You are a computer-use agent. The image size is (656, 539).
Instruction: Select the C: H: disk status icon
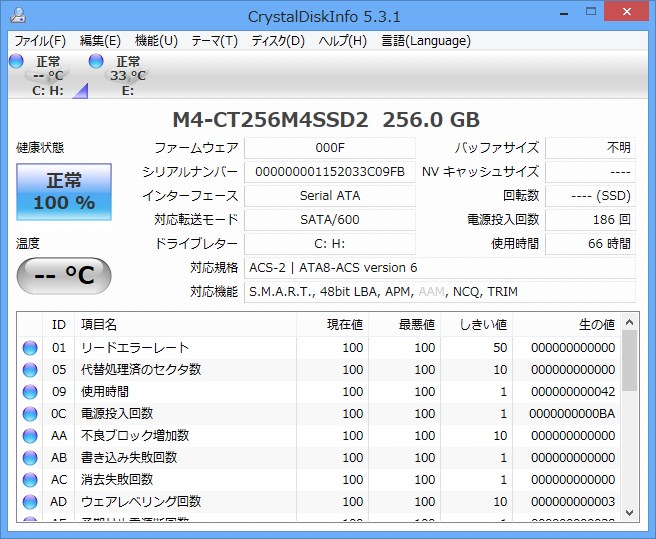17,62
